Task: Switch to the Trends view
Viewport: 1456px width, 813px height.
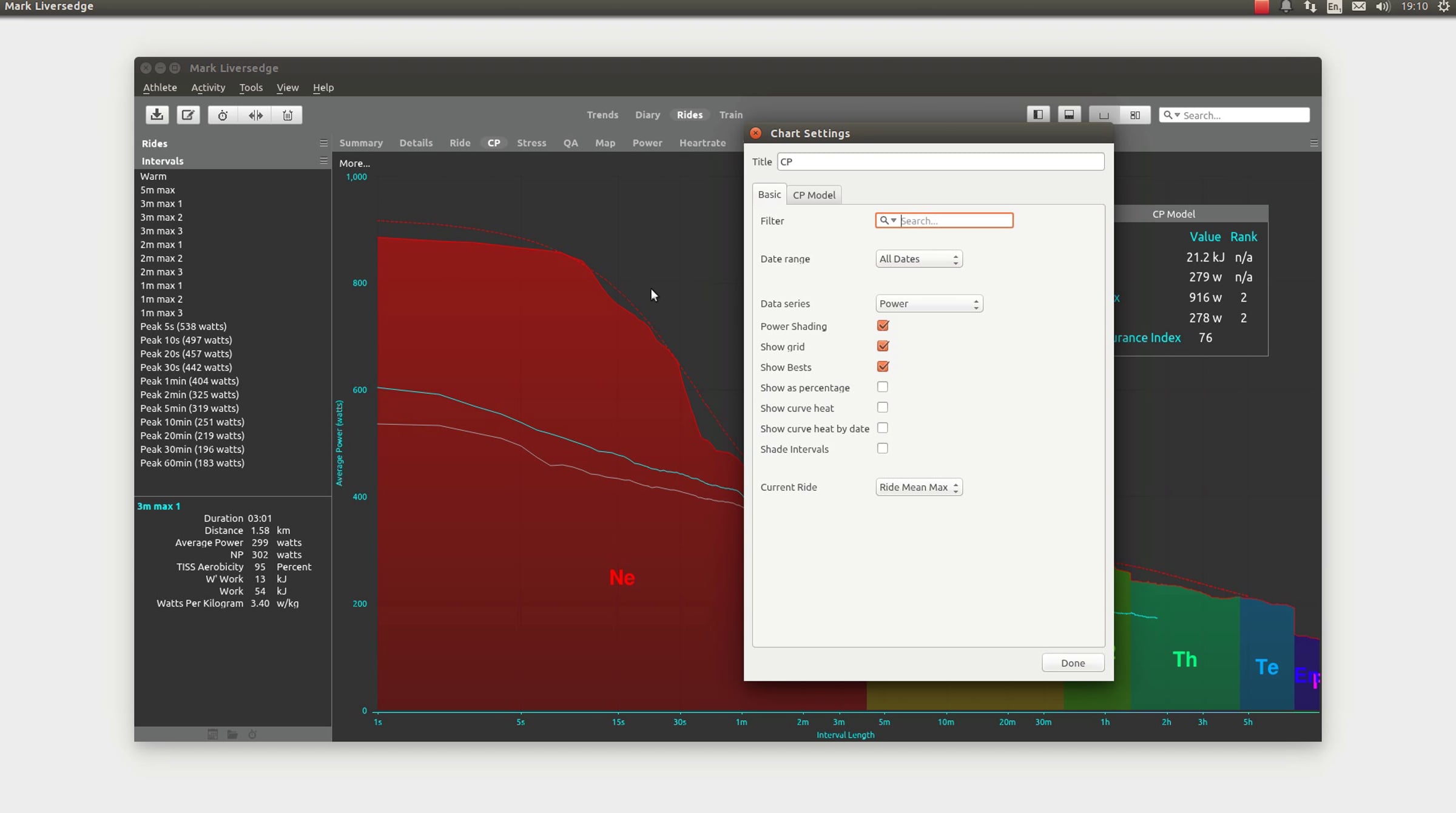Action: pos(602,115)
